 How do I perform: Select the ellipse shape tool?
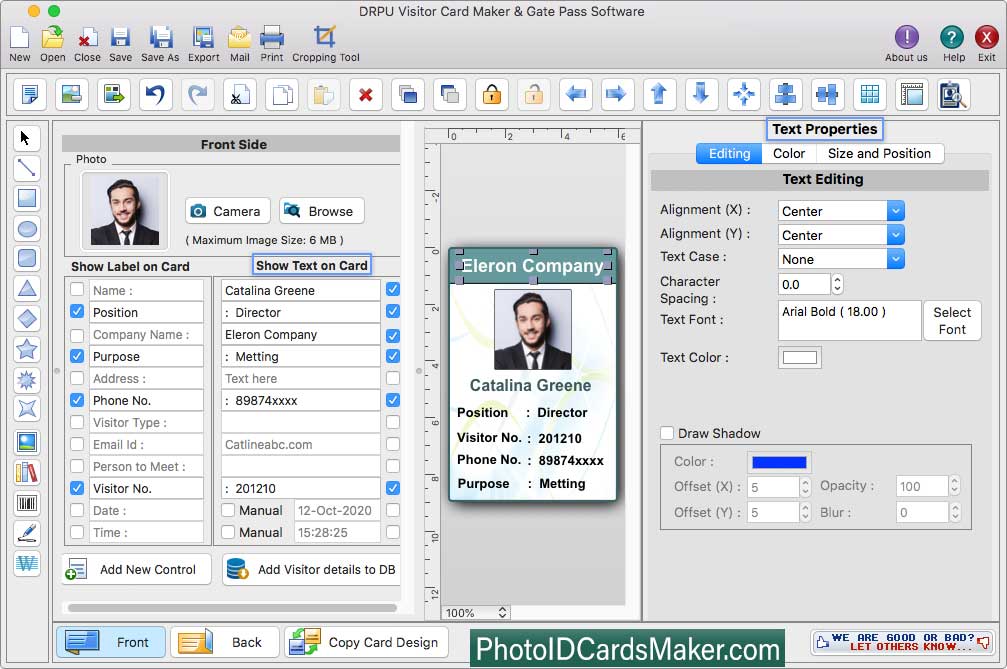pos(26,229)
